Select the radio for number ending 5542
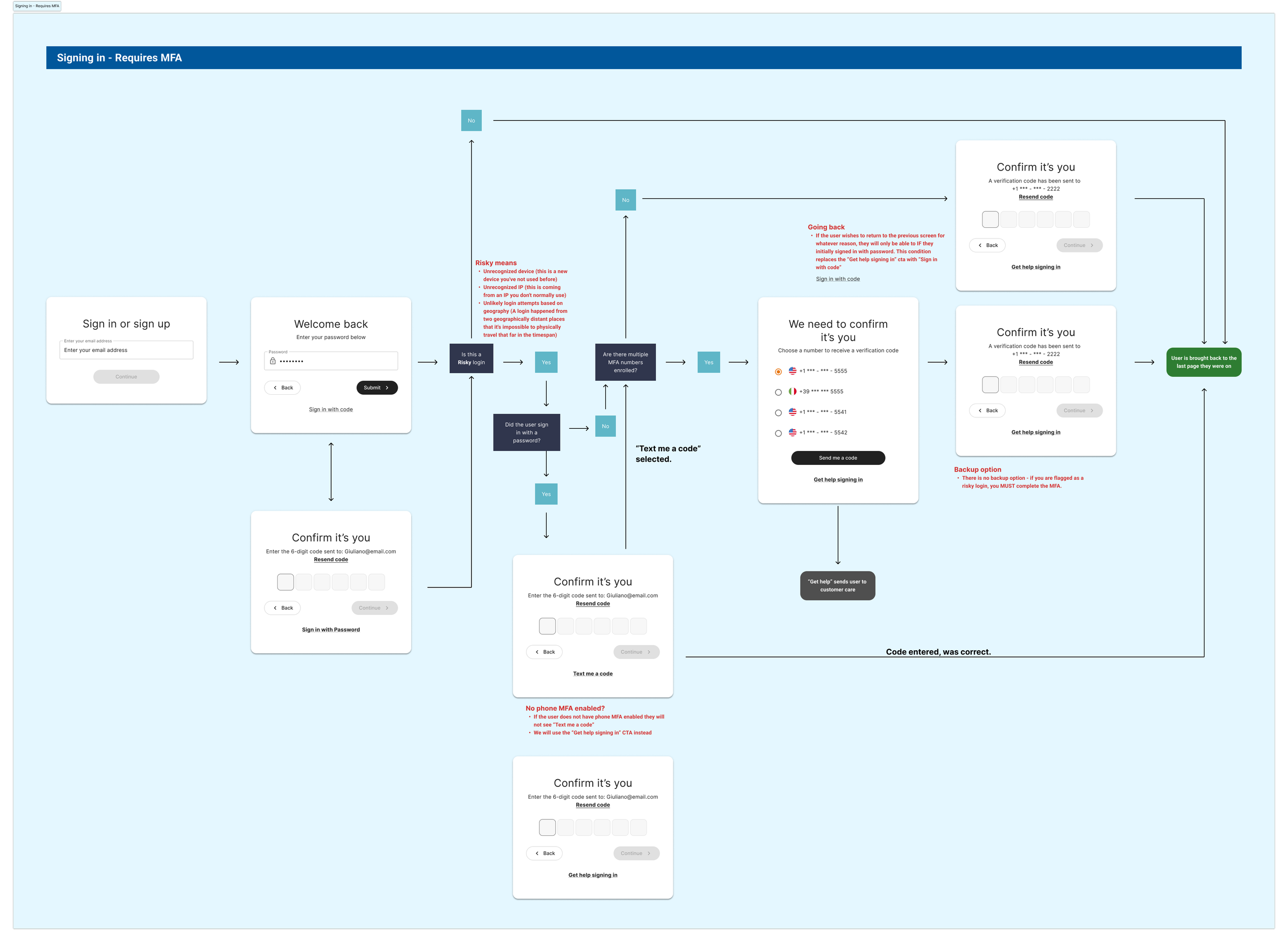1288x942 pixels. (778, 433)
